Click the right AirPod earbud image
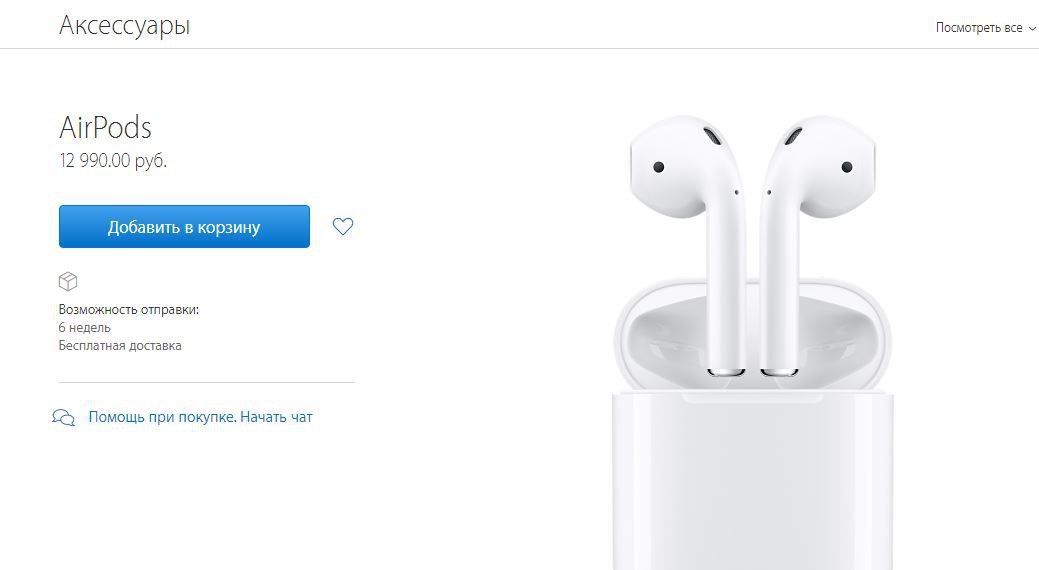The image size is (1039, 570). [x=817, y=245]
